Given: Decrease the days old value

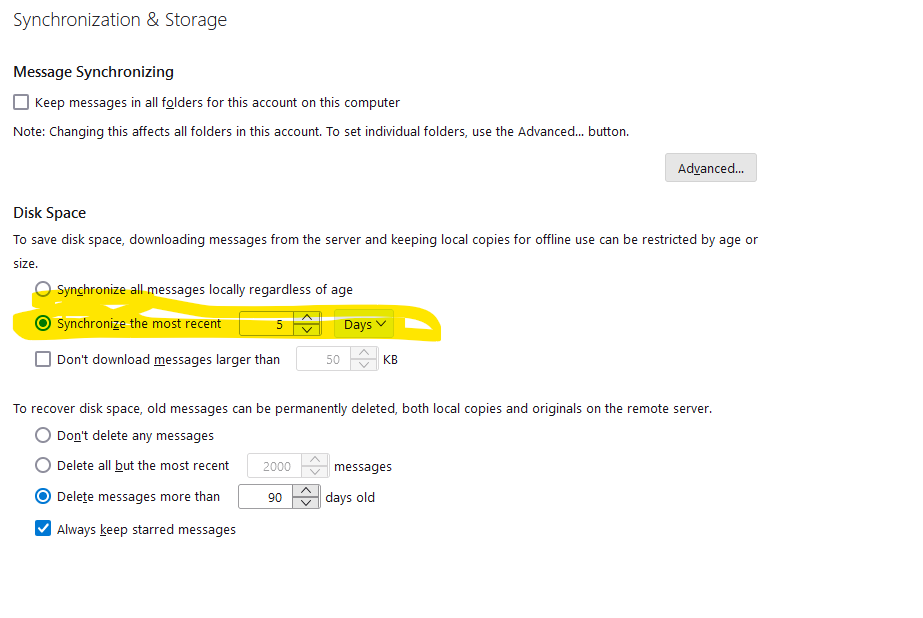Looking at the screenshot, I should click(307, 503).
